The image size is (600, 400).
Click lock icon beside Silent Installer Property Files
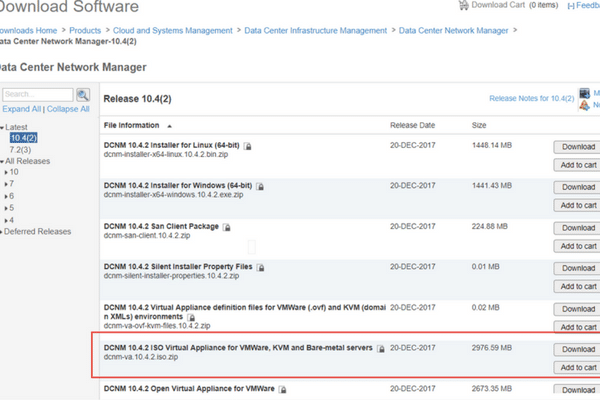pyautogui.click(x=261, y=268)
